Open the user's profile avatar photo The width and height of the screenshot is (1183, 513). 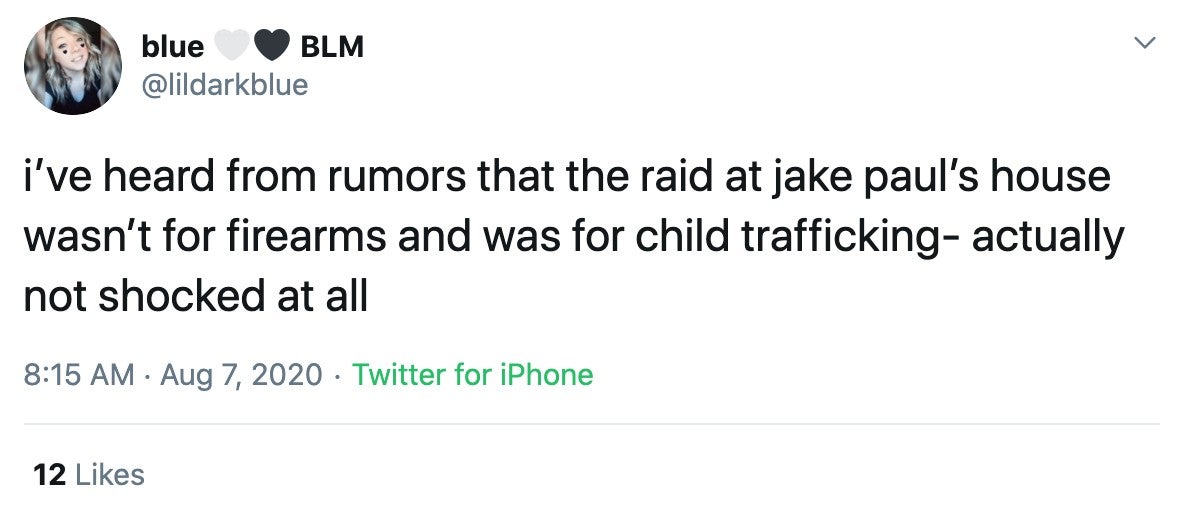[x=73, y=66]
